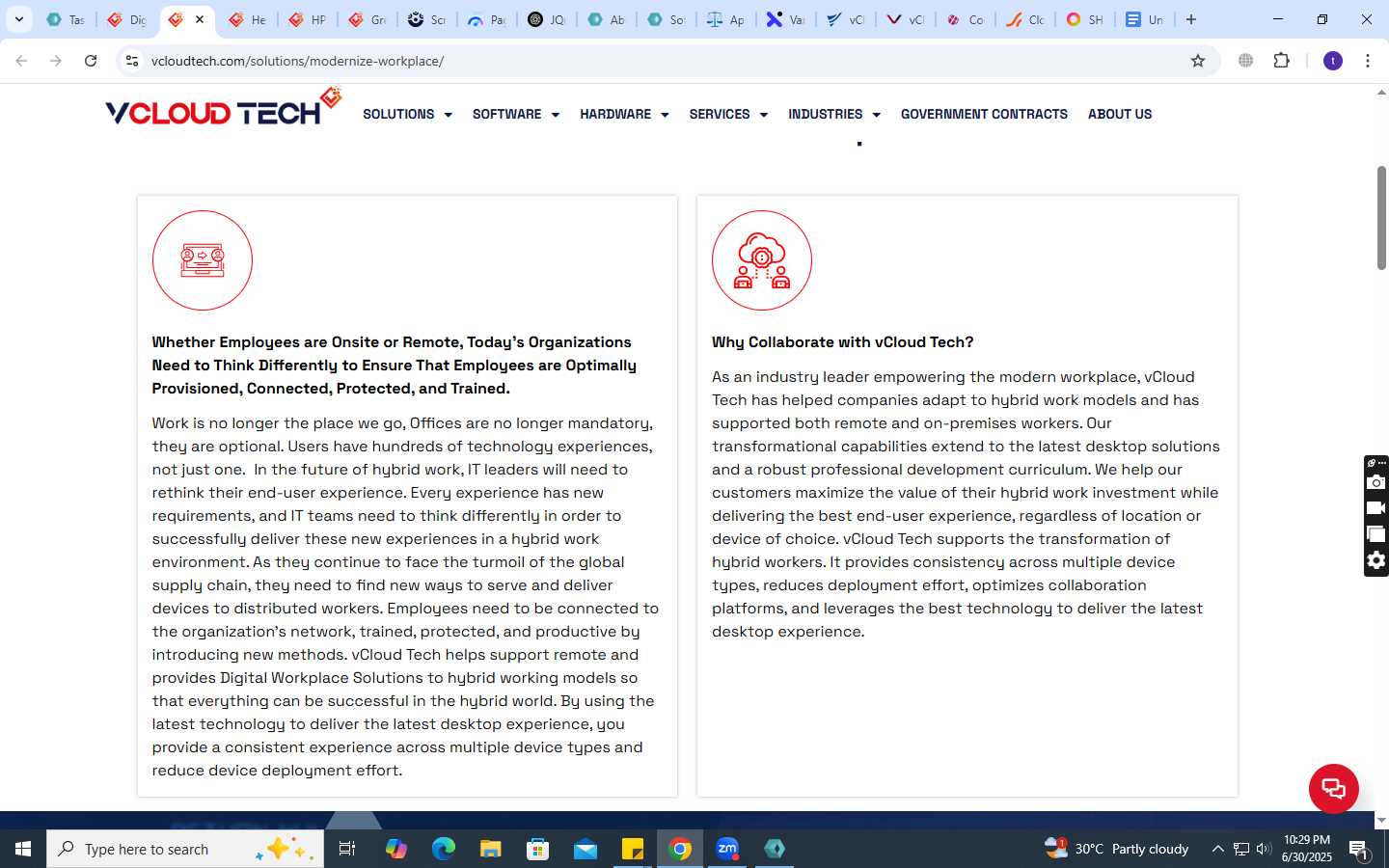Expand the HARDWARE dropdown menu
Screen dimensions: 1389x868
pyautogui.click(x=624, y=114)
